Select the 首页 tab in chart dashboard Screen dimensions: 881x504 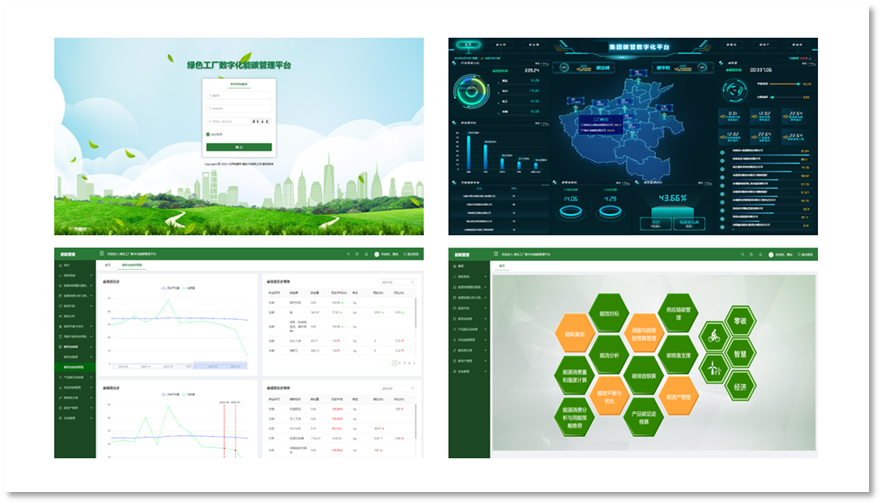(108, 265)
